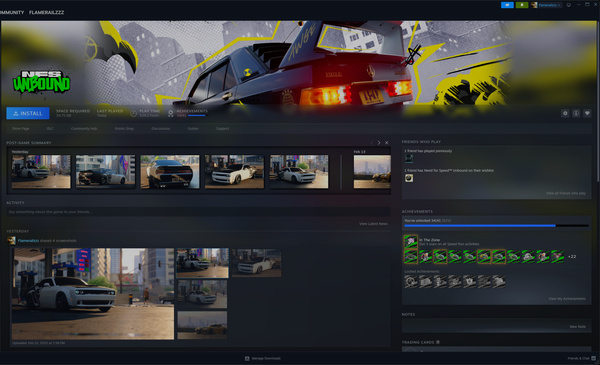Image resolution: width=600 pixels, height=365 pixels.
Task: Click the activity status input field
Action: click(198, 212)
